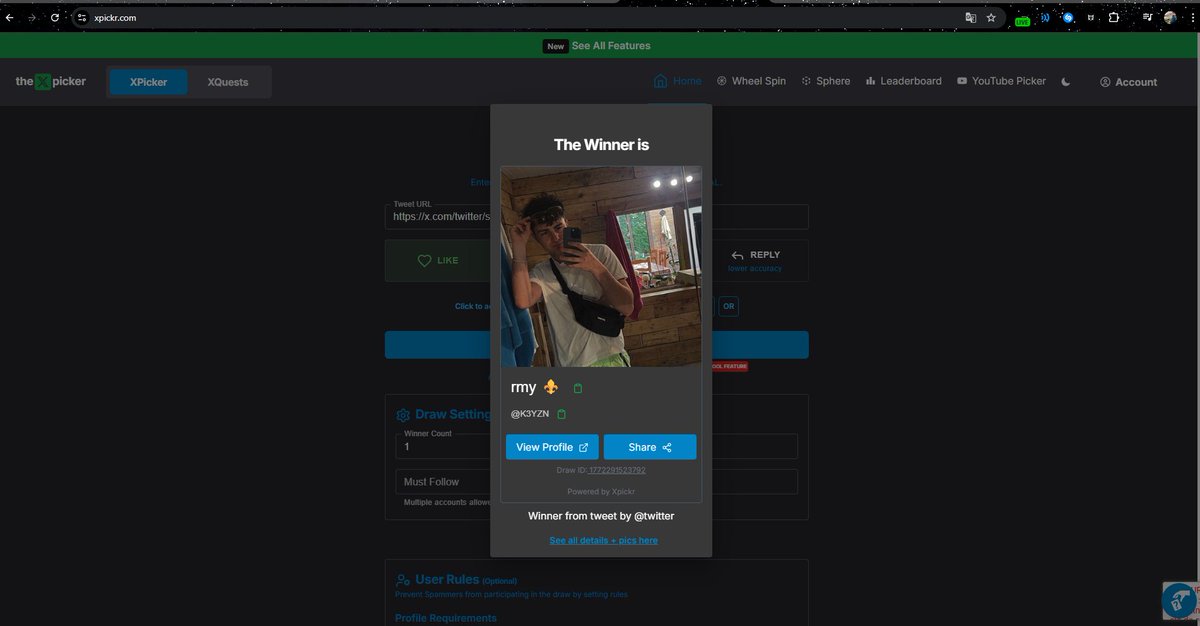Click the blue sound-wave extension icon
The width and height of the screenshot is (1200, 626).
(1045, 18)
